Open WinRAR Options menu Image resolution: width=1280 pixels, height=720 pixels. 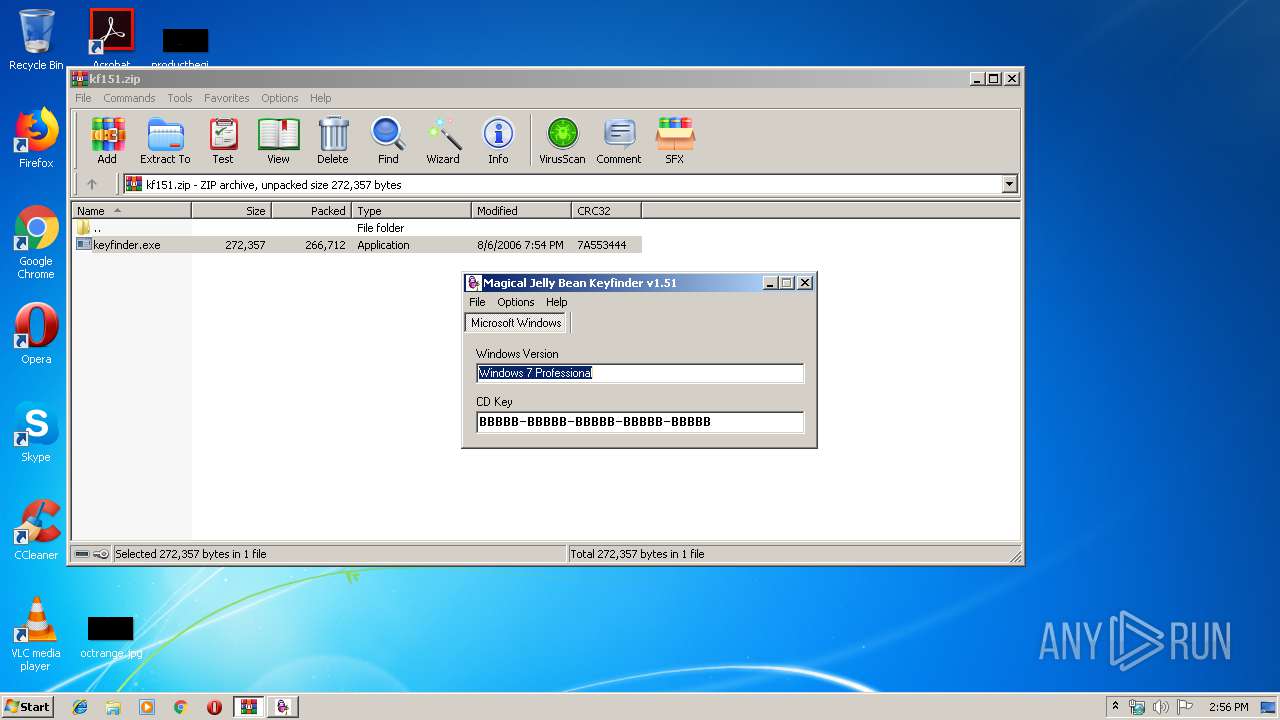(280, 98)
